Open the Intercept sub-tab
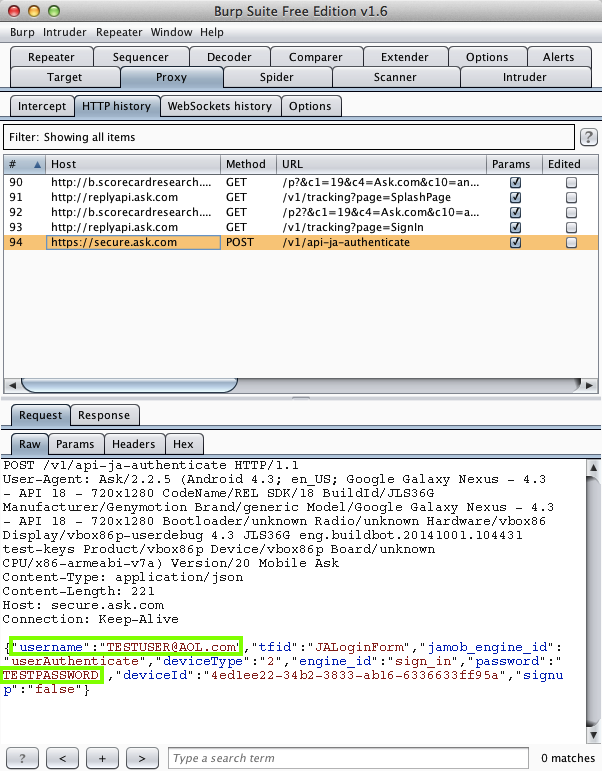The height and width of the screenshot is (771, 602). pos(42,106)
